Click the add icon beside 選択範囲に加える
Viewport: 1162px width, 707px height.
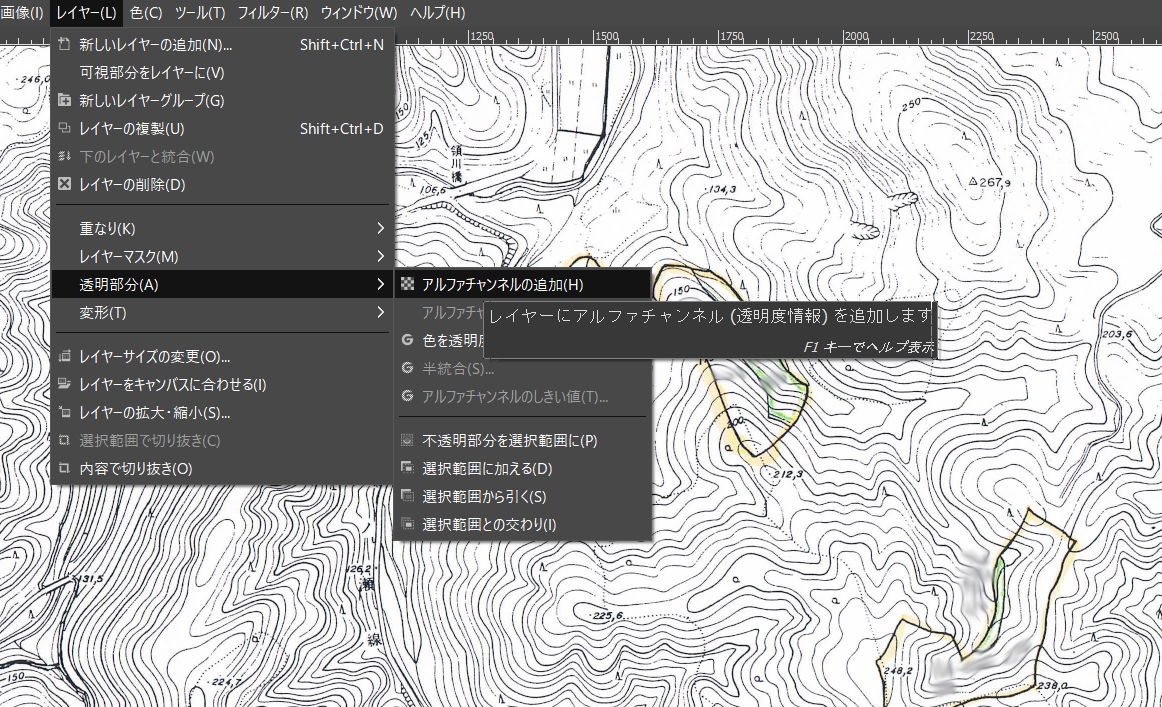(x=407, y=468)
